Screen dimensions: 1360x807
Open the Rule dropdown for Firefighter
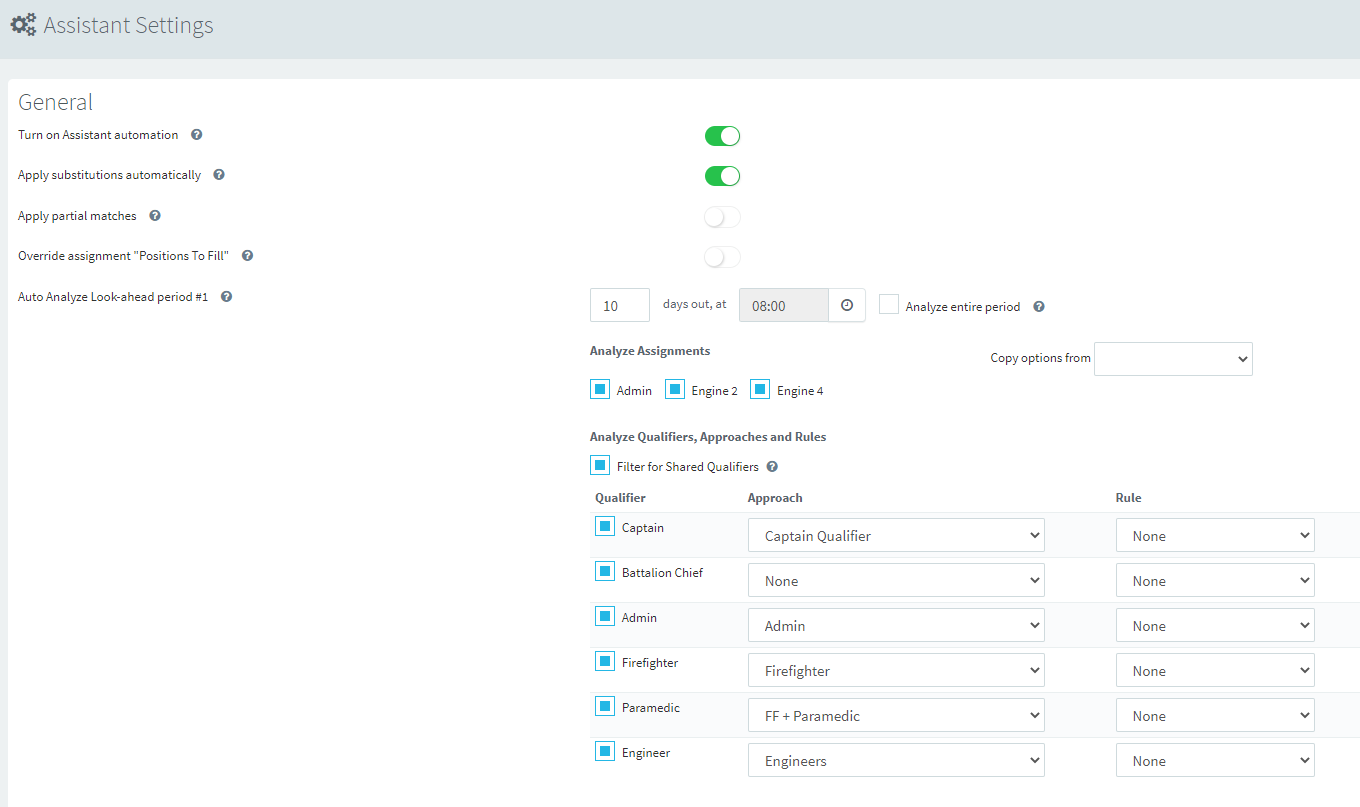click(1215, 670)
